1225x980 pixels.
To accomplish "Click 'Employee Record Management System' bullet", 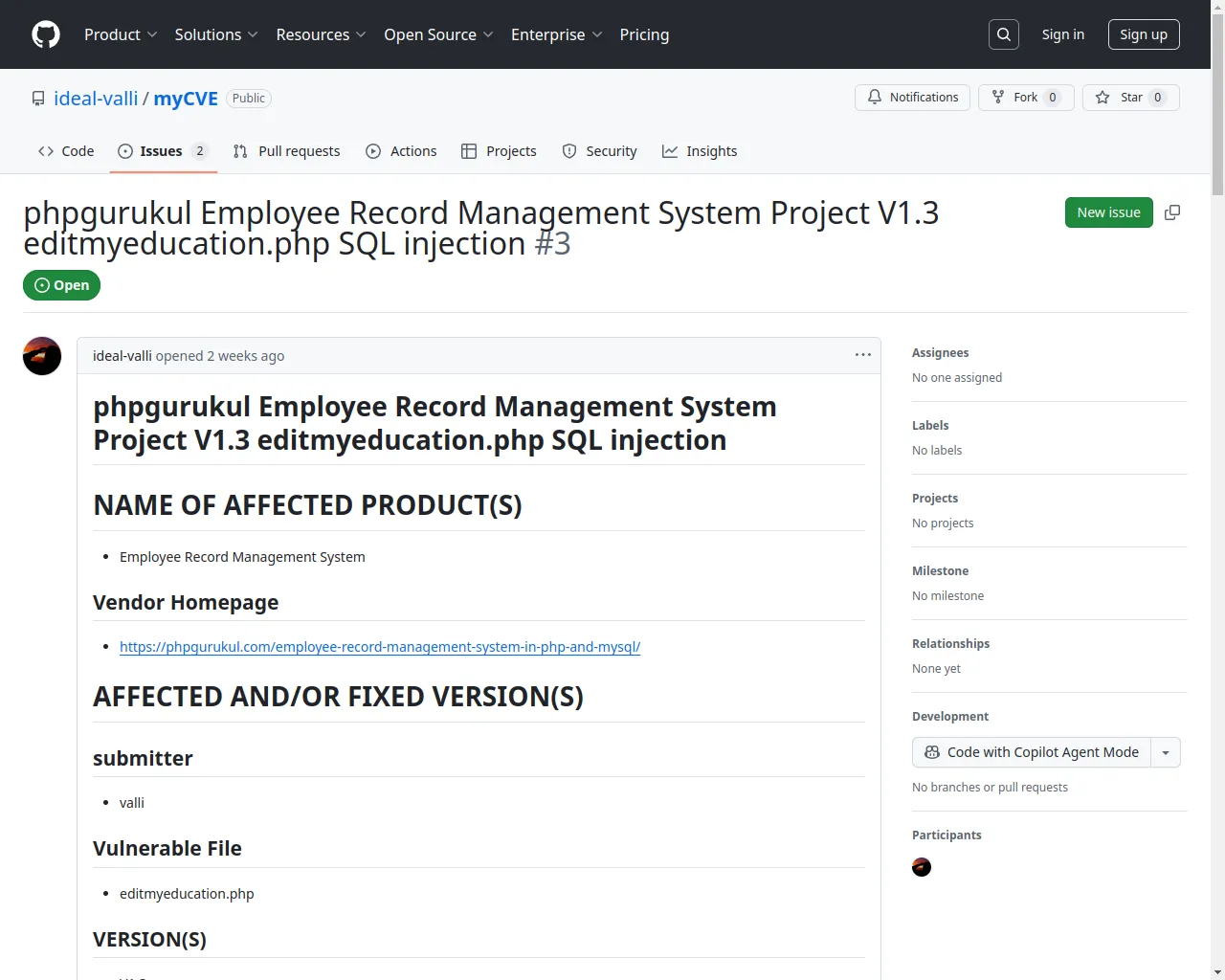I will click(x=242, y=557).
